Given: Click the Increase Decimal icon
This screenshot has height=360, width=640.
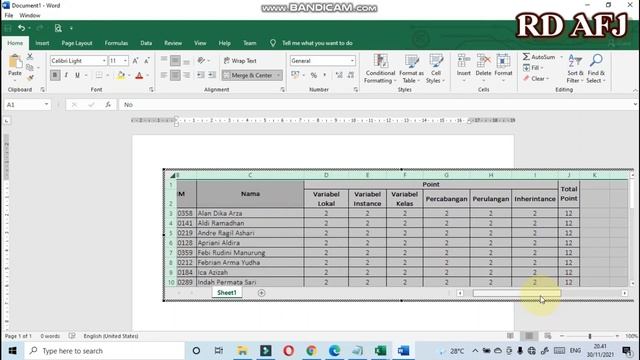Looking at the screenshot, I should pos(339,75).
